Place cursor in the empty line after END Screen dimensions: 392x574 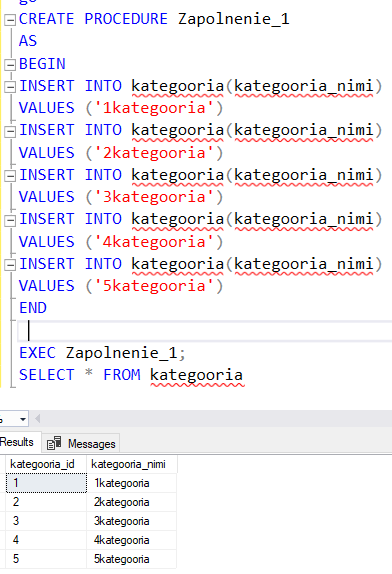[205, 331]
